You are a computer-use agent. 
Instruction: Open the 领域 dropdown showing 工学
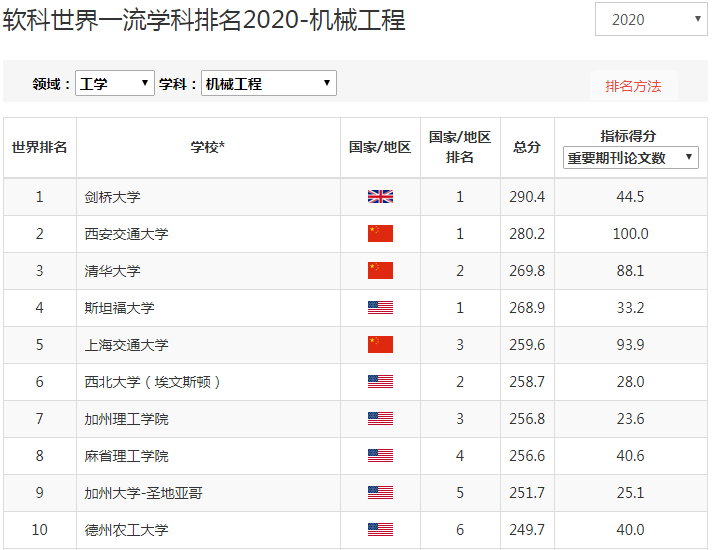click(x=115, y=83)
